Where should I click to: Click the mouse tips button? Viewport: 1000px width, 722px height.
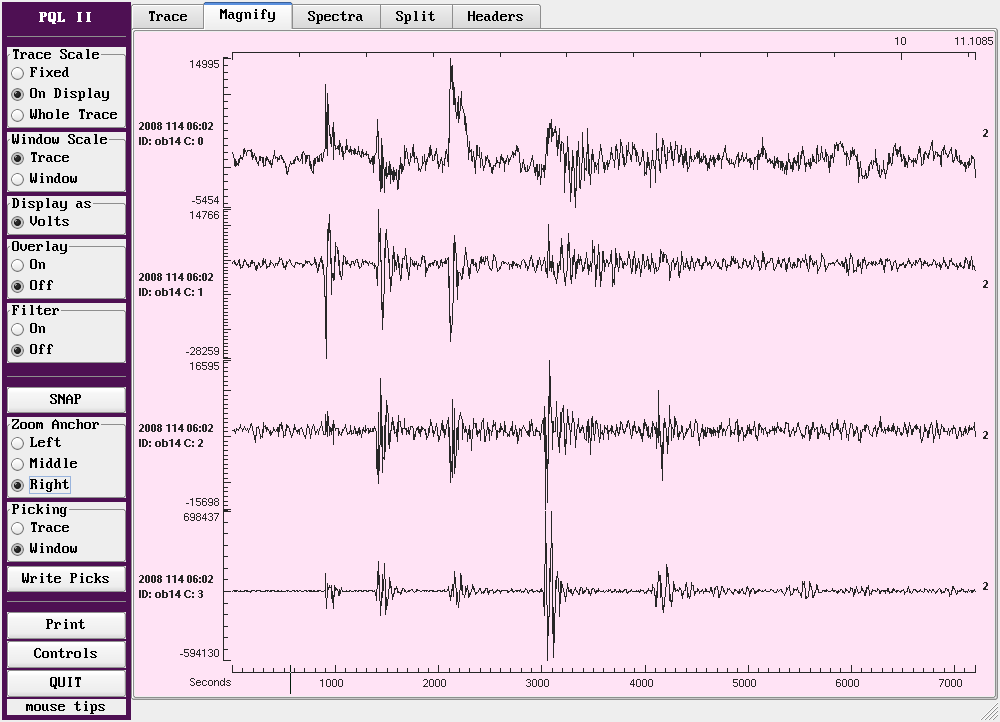[x=66, y=707]
